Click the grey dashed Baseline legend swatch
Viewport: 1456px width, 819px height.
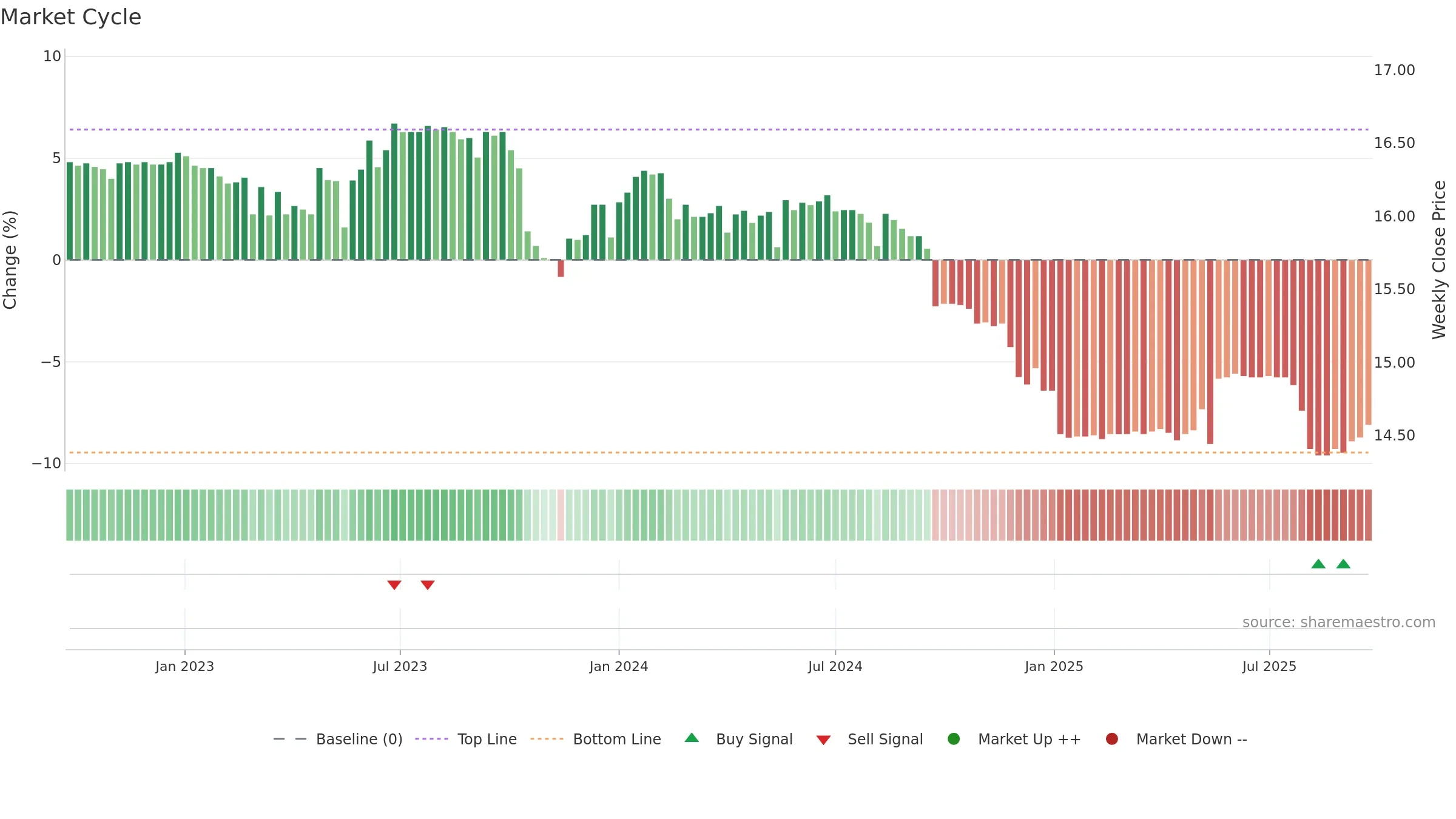pyautogui.click(x=290, y=739)
